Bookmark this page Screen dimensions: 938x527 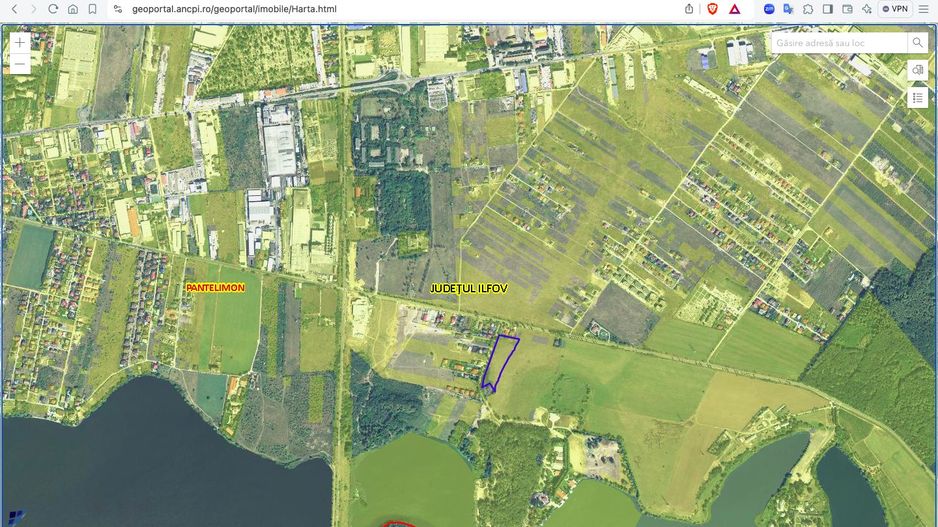92,9
